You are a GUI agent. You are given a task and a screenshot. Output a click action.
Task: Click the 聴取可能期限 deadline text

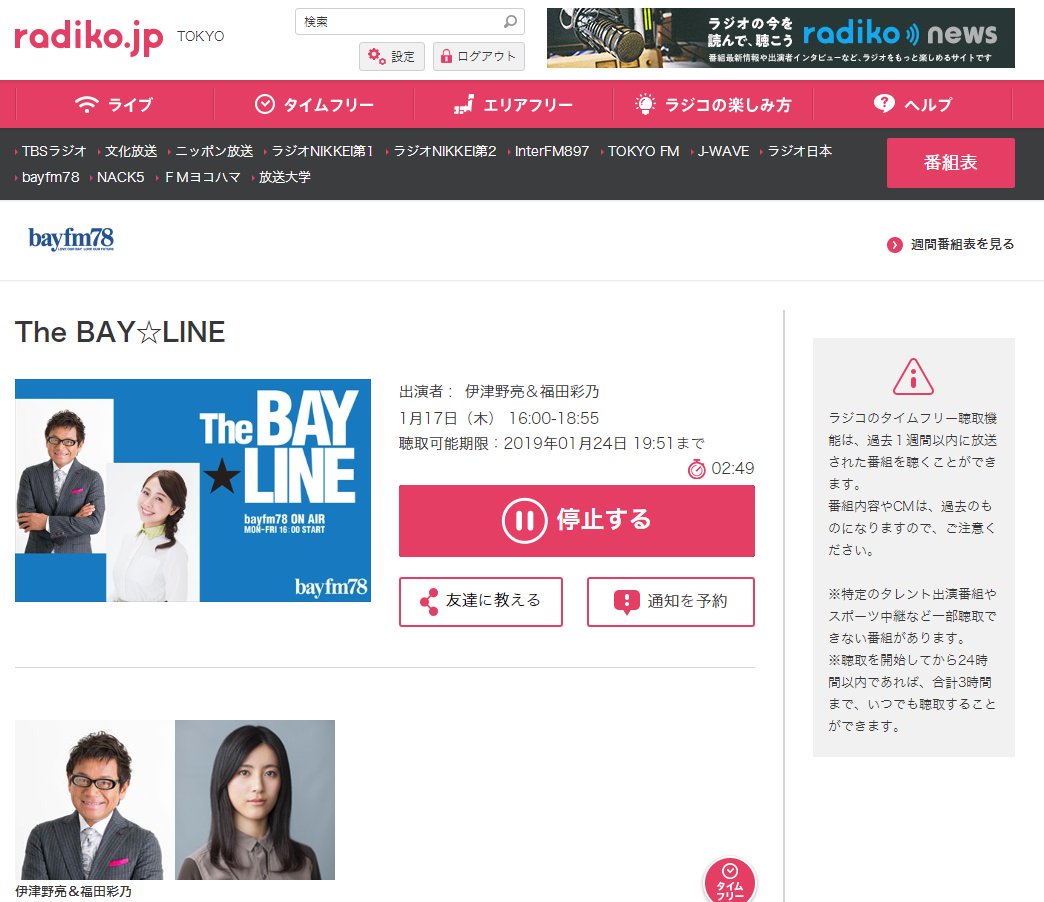click(551, 443)
